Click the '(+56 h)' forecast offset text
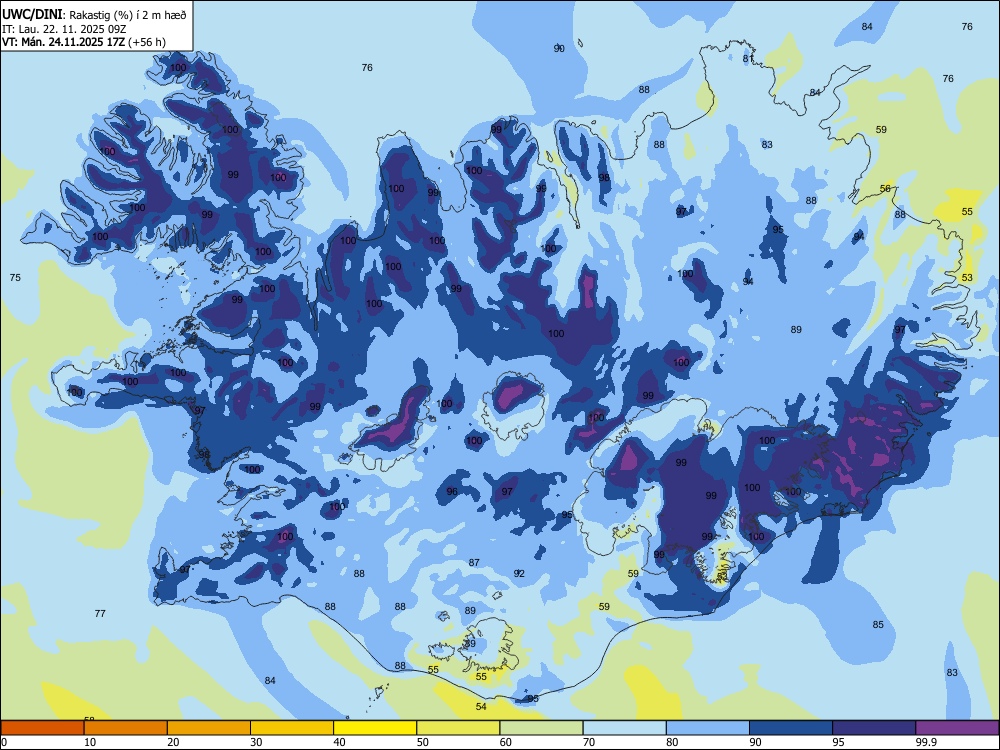 coord(147,42)
